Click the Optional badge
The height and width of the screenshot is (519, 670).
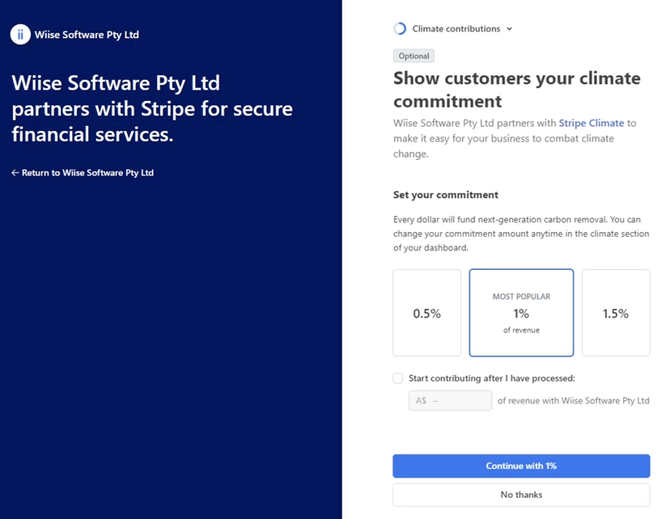(414, 56)
